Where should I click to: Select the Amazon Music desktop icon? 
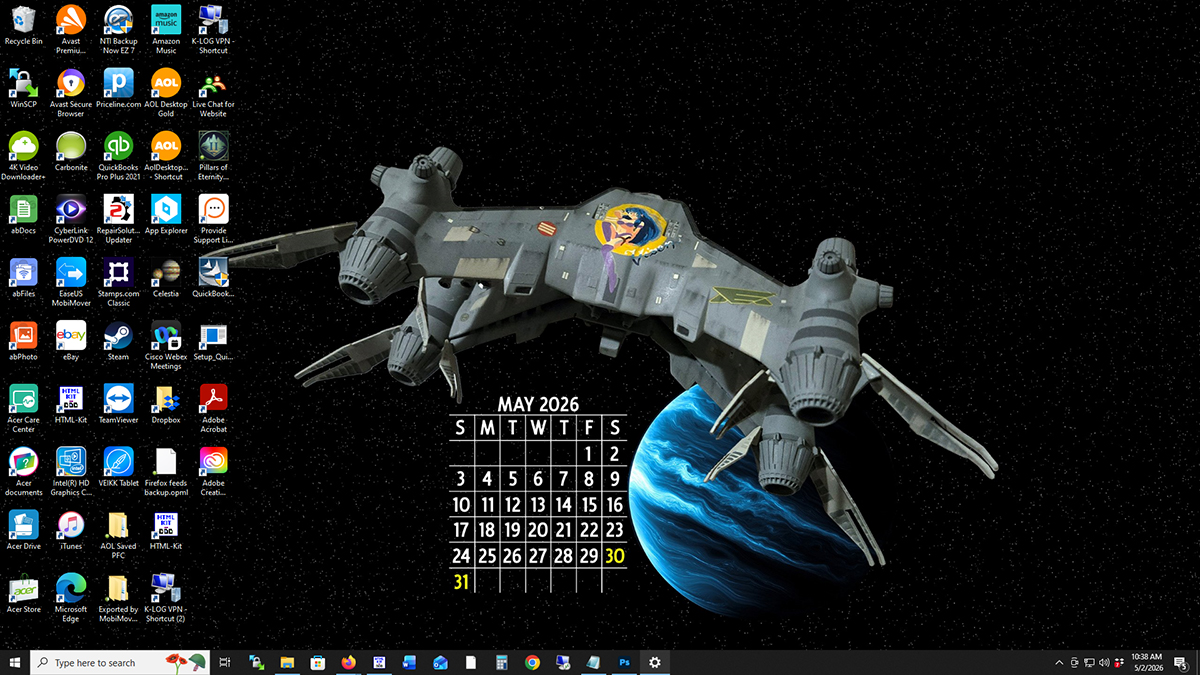coord(166,29)
